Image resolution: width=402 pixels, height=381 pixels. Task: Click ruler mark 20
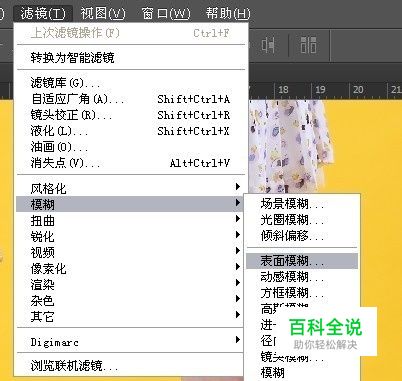click(x=358, y=90)
